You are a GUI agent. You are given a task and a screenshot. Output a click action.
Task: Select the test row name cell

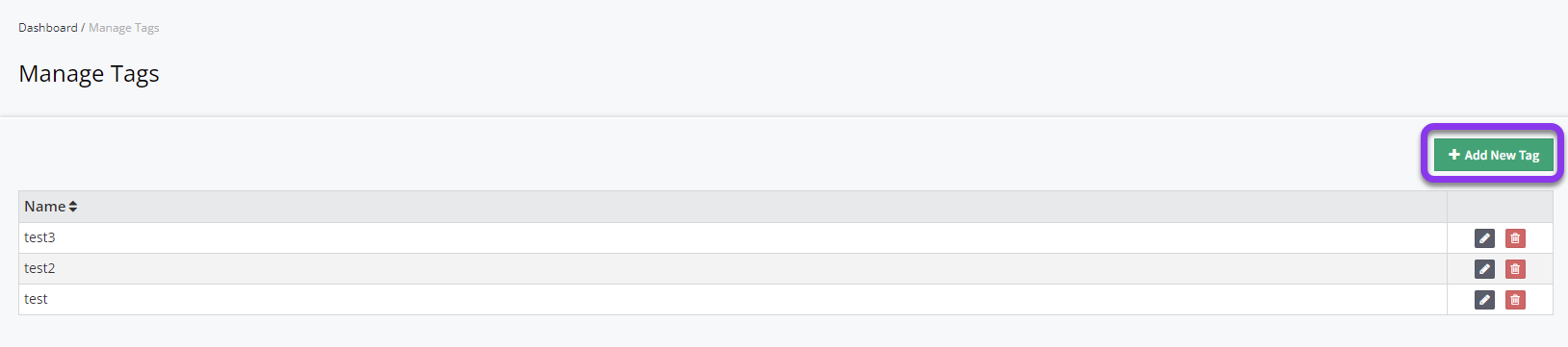tap(733, 300)
